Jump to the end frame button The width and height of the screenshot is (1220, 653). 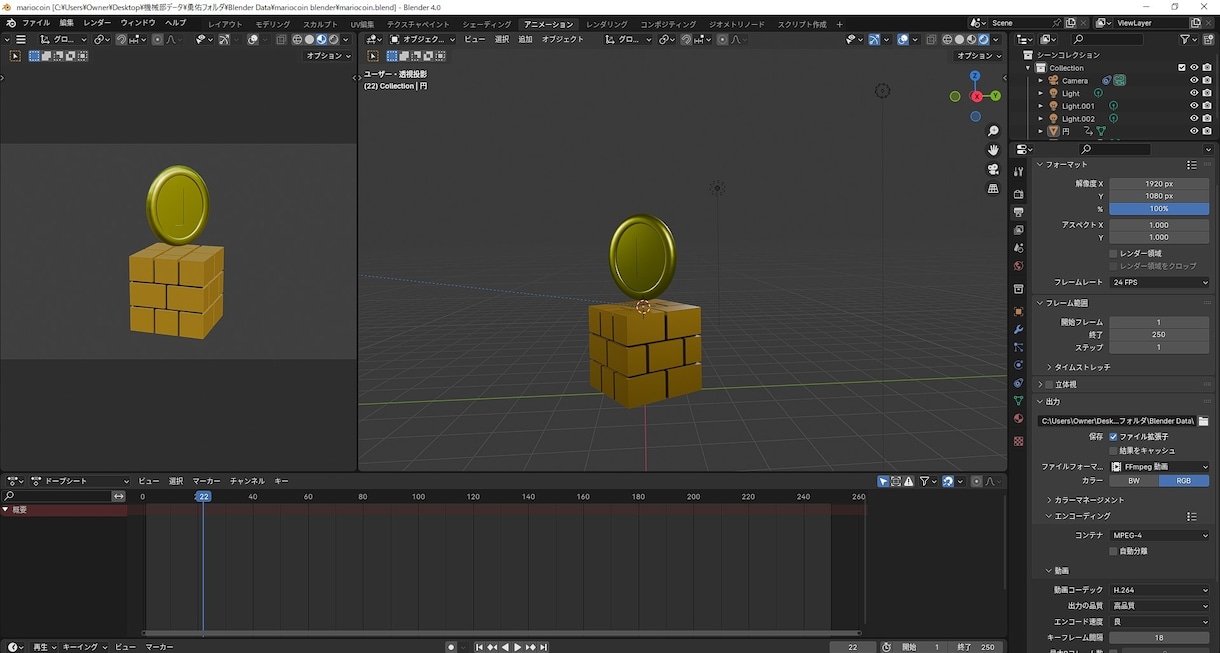click(x=543, y=647)
